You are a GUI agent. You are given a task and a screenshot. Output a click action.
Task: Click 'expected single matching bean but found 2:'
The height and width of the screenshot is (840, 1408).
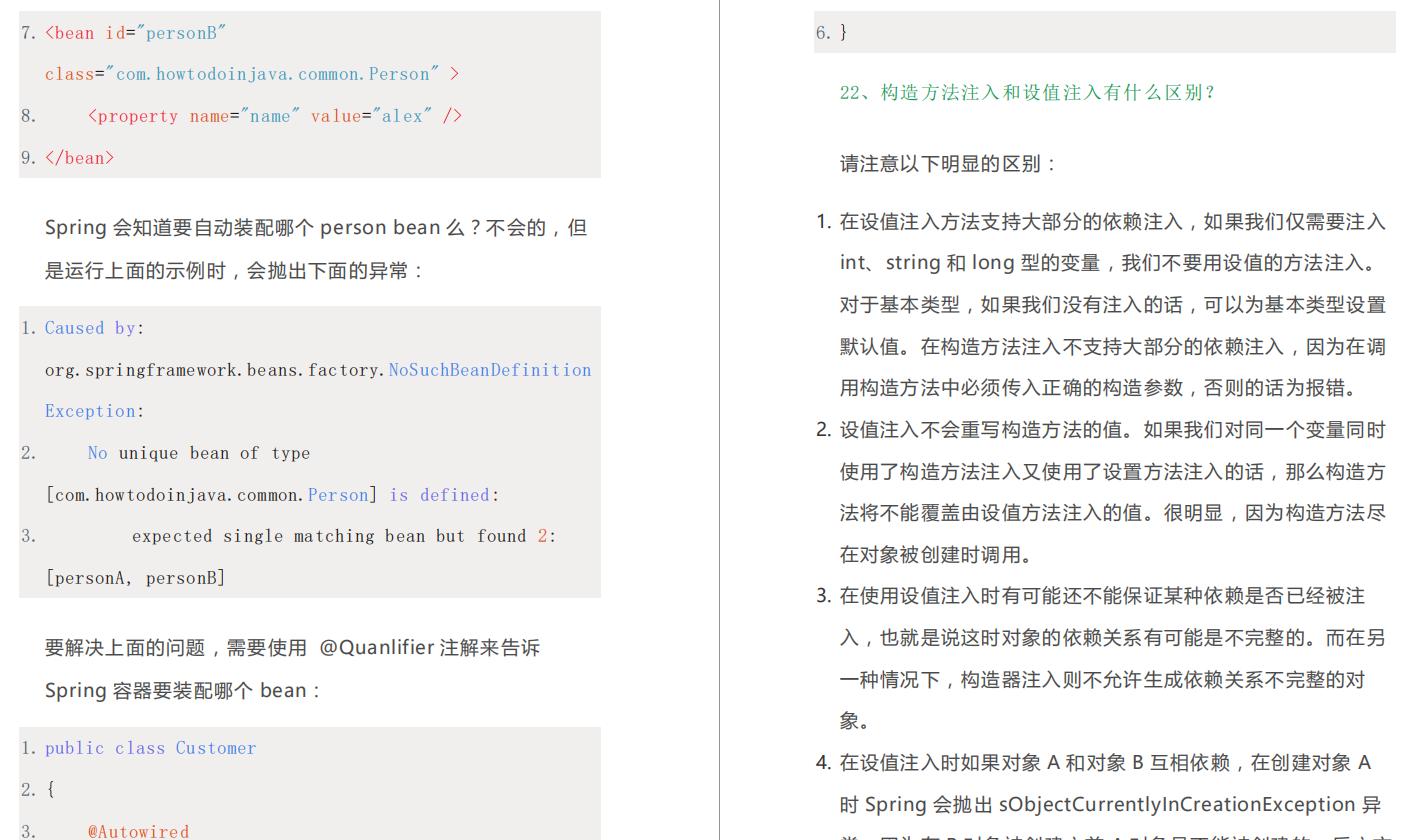(344, 536)
